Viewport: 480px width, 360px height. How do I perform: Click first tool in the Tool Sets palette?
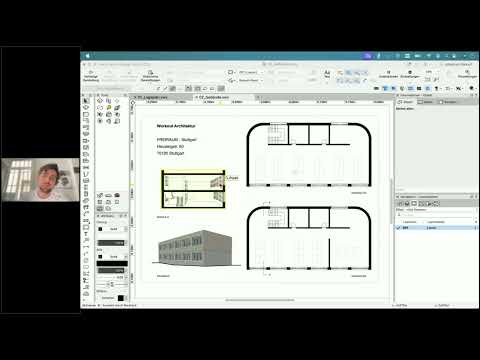pyautogui.click(x=100, y=101)
